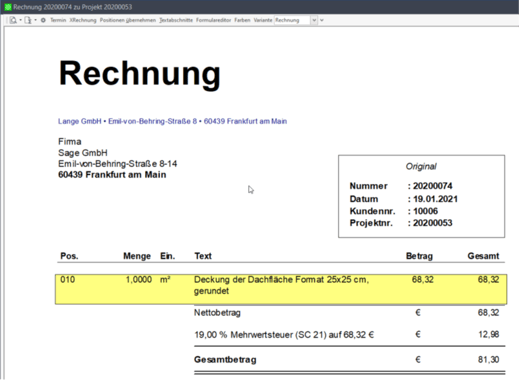Click the green app icon in title bar
Viewport: 519px width, 380px height.
point(8,7)
